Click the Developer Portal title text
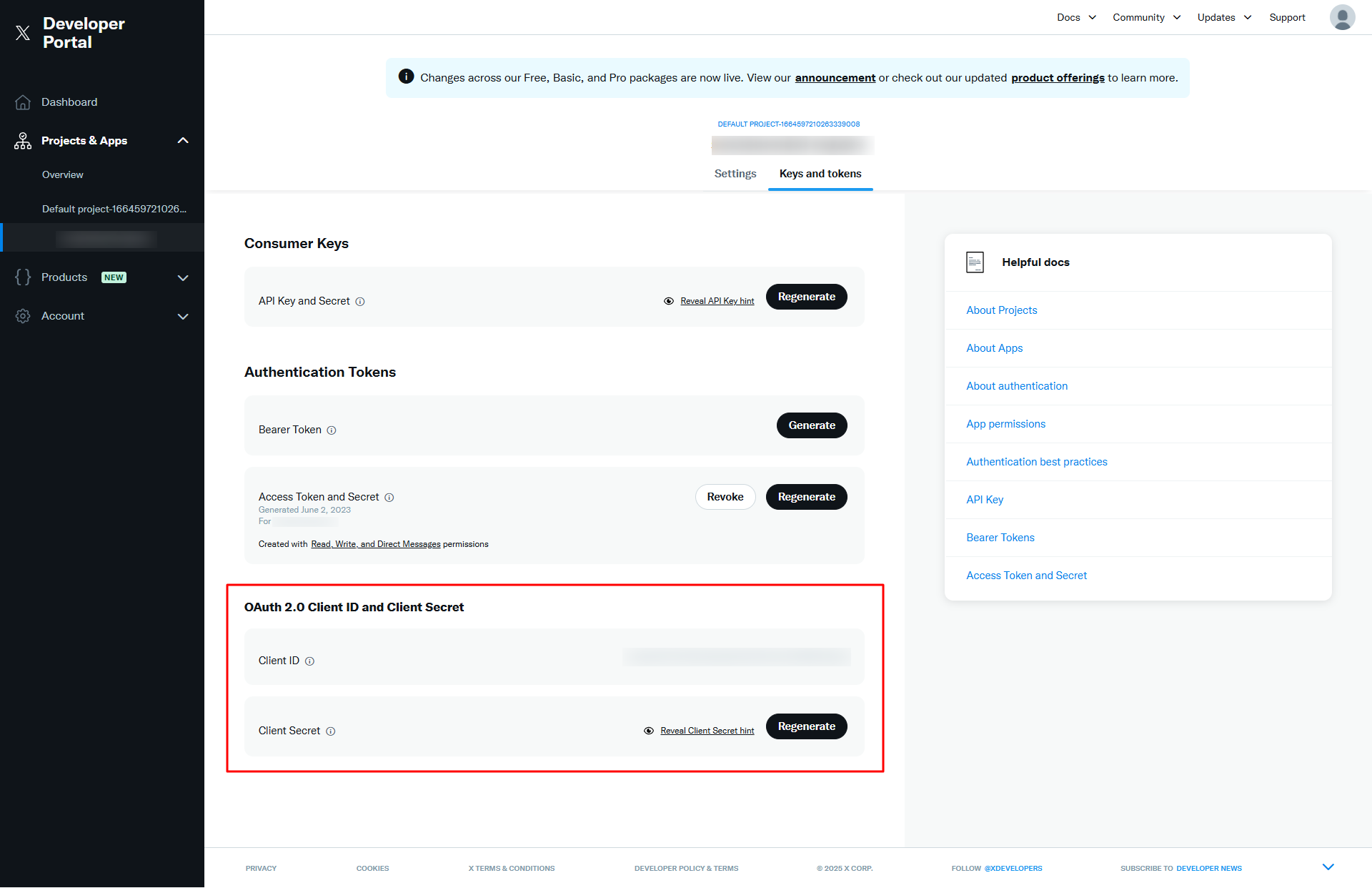This screenshot has height=888, width=1372. click(84, 33)
